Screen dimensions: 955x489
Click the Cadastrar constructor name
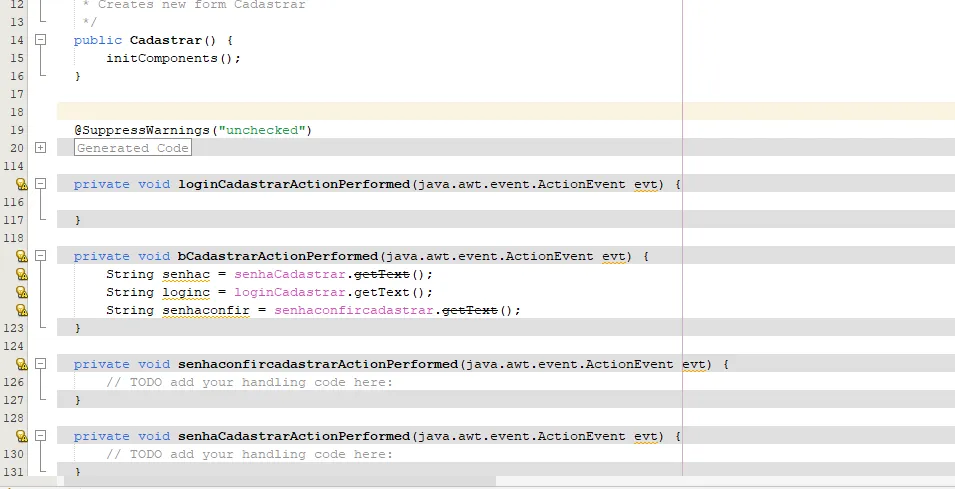[166, 40]
